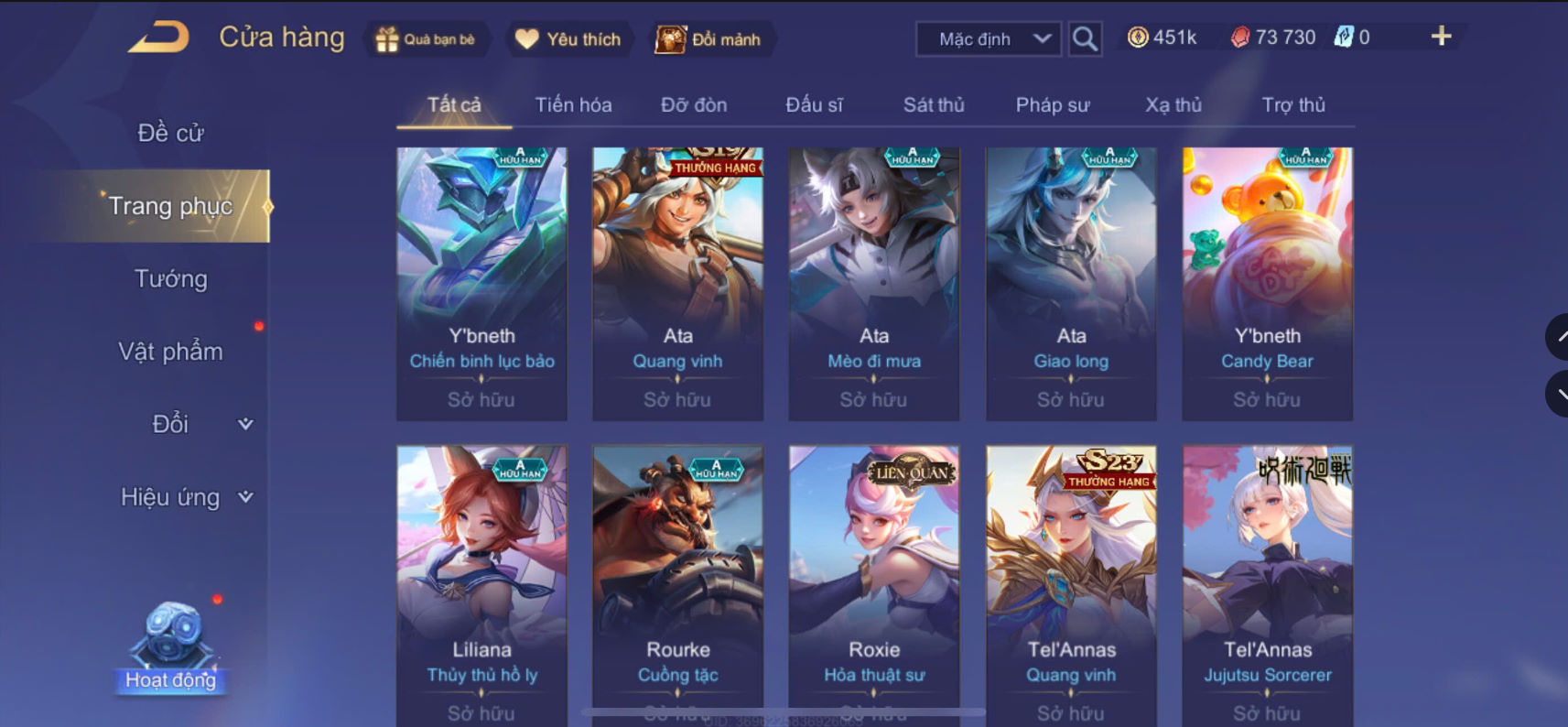Open the Tướng sidebar menu
This screenshot has height=727, width=1568.
click(x=171, y=278)
